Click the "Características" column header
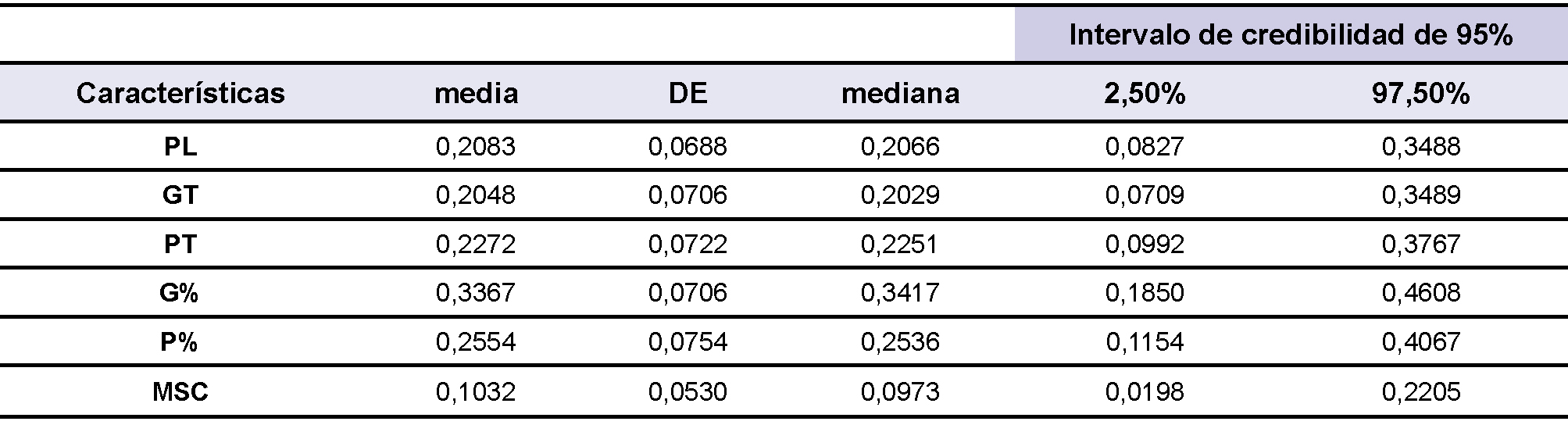1568x432 pixels. coord(180,94)
